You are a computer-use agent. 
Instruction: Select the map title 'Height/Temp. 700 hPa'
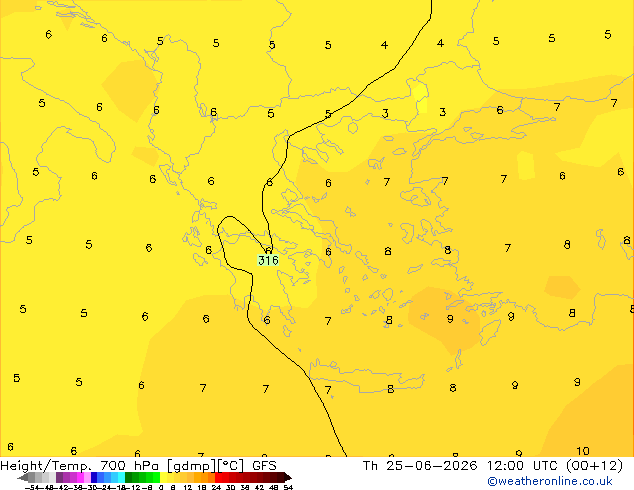[x=81, y=466]
